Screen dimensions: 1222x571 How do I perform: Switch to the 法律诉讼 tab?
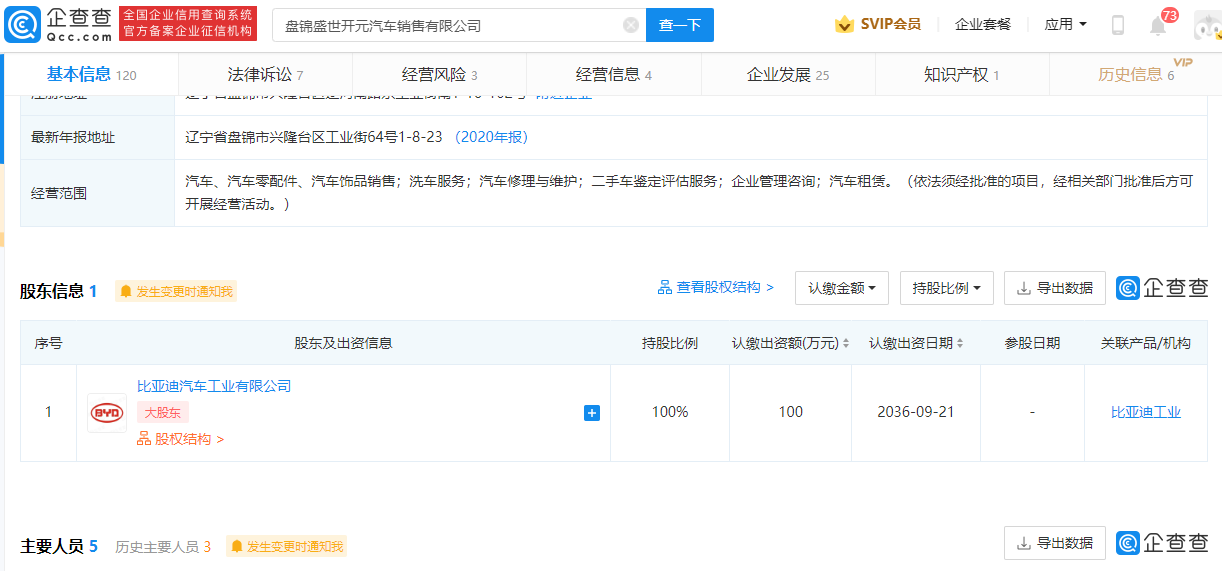click(x=265, y=75)
